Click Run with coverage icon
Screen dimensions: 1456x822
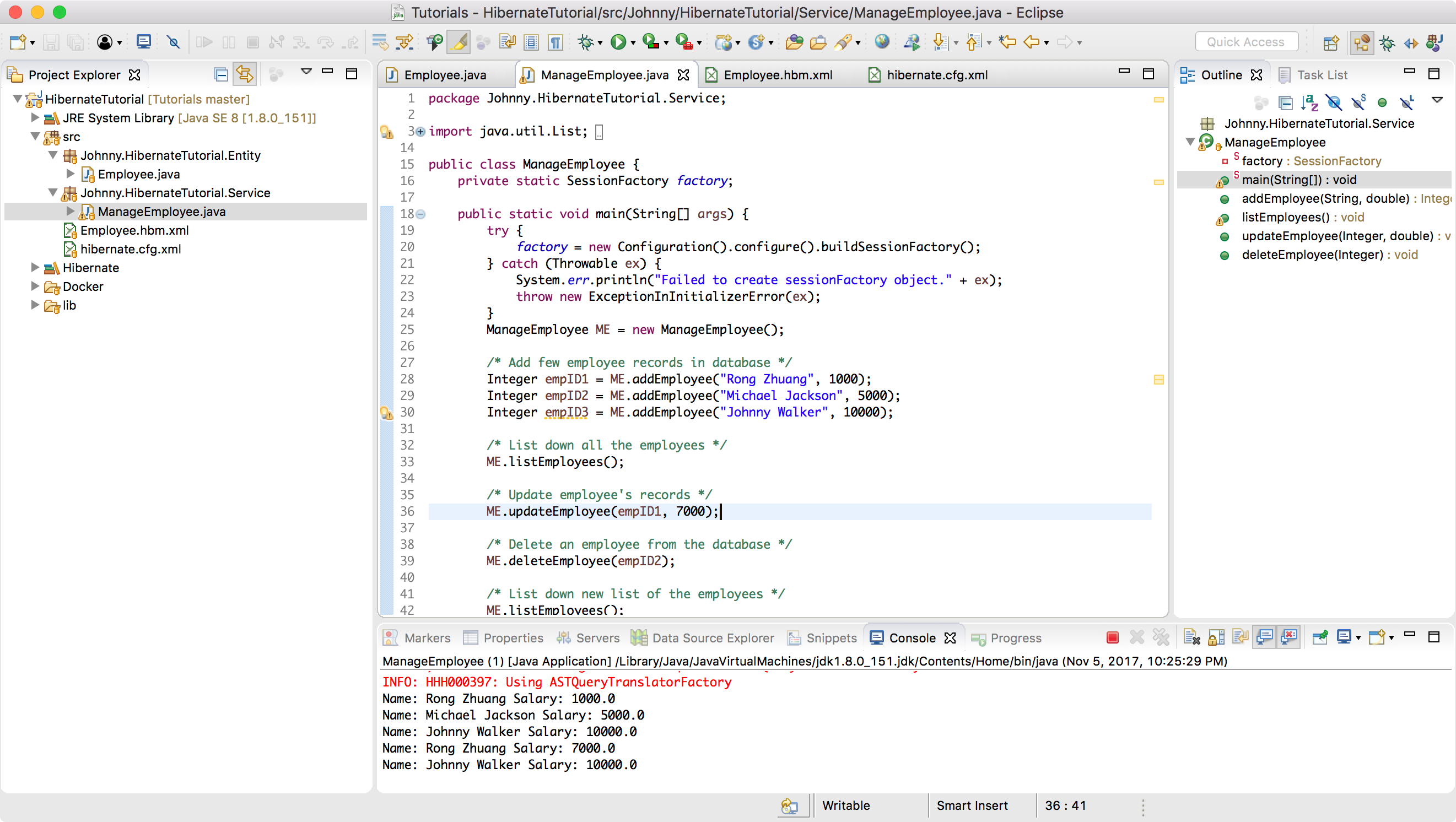click(650, 42)
